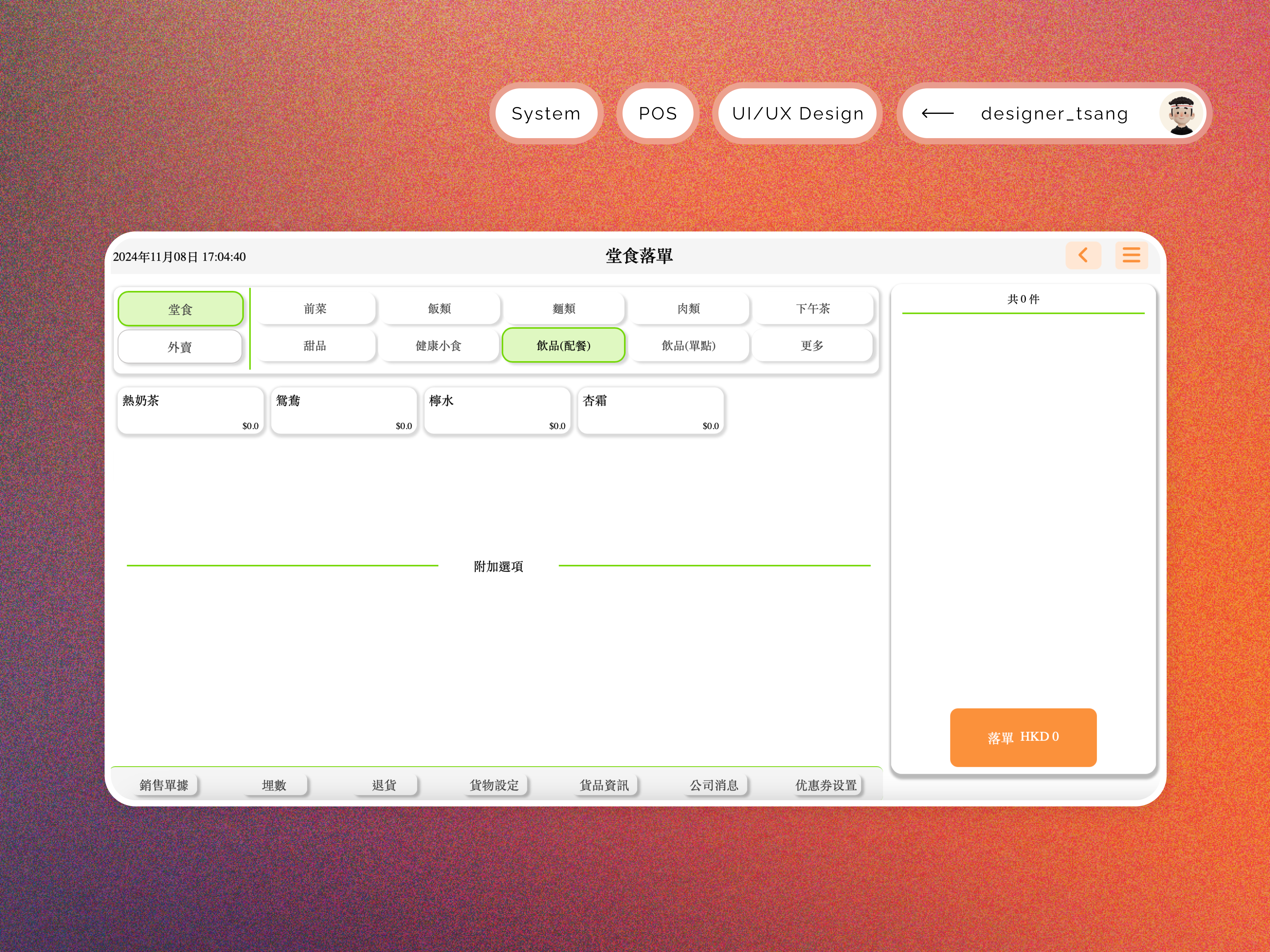Select the 堂食 dine-in option
The width and height of the screenshot is (1270, 952).
pyautogui.click(x=180, y=308)
